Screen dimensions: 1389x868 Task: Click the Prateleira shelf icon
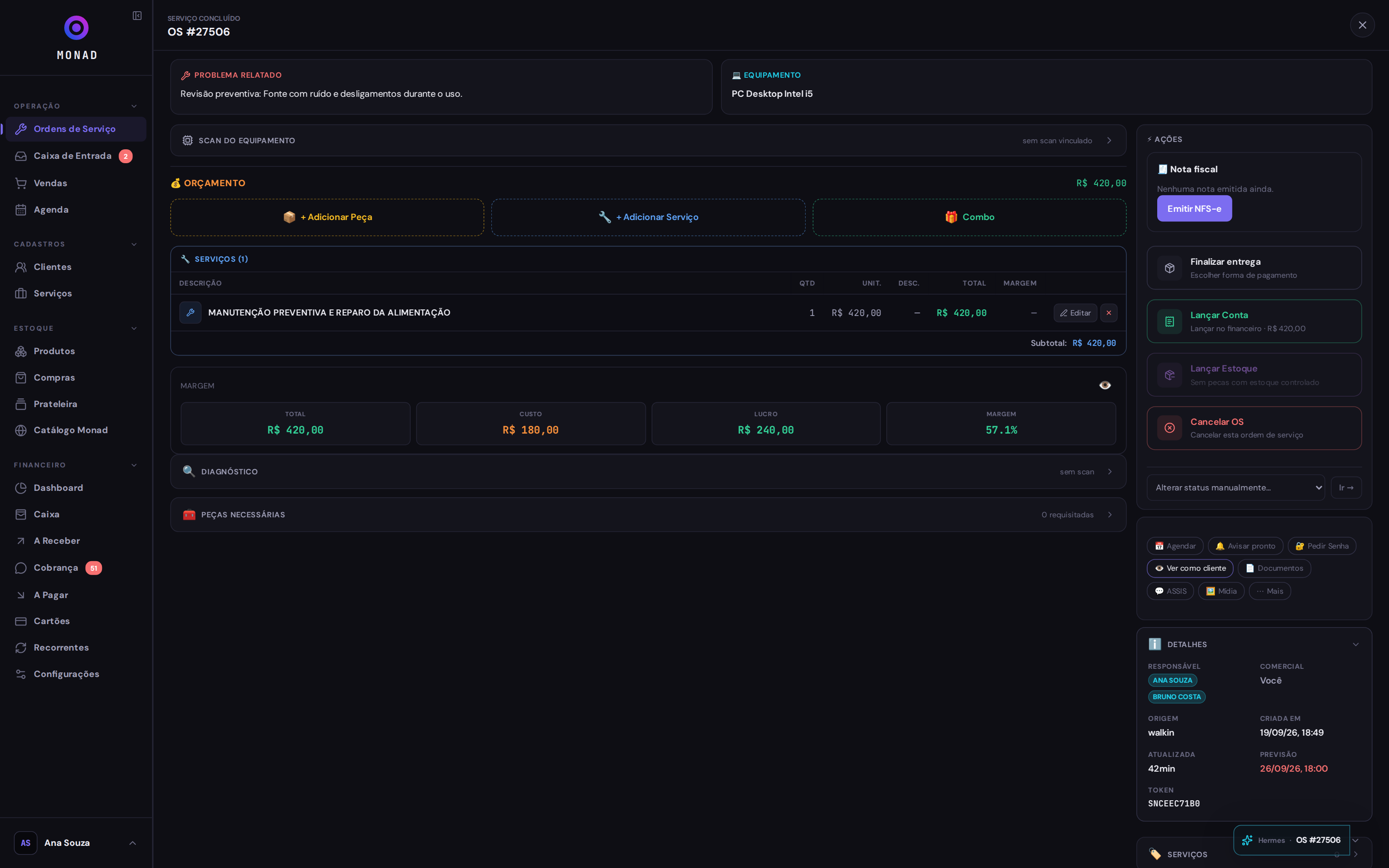(x=21, y=404)
